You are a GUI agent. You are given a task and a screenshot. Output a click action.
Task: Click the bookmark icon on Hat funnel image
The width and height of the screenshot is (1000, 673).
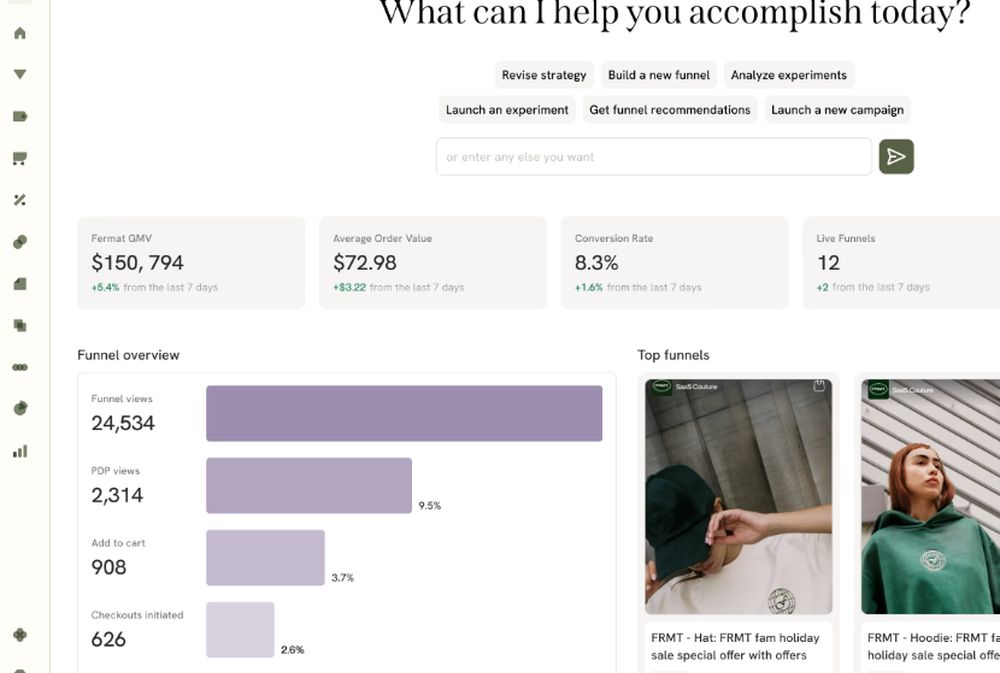coord(819,386)
